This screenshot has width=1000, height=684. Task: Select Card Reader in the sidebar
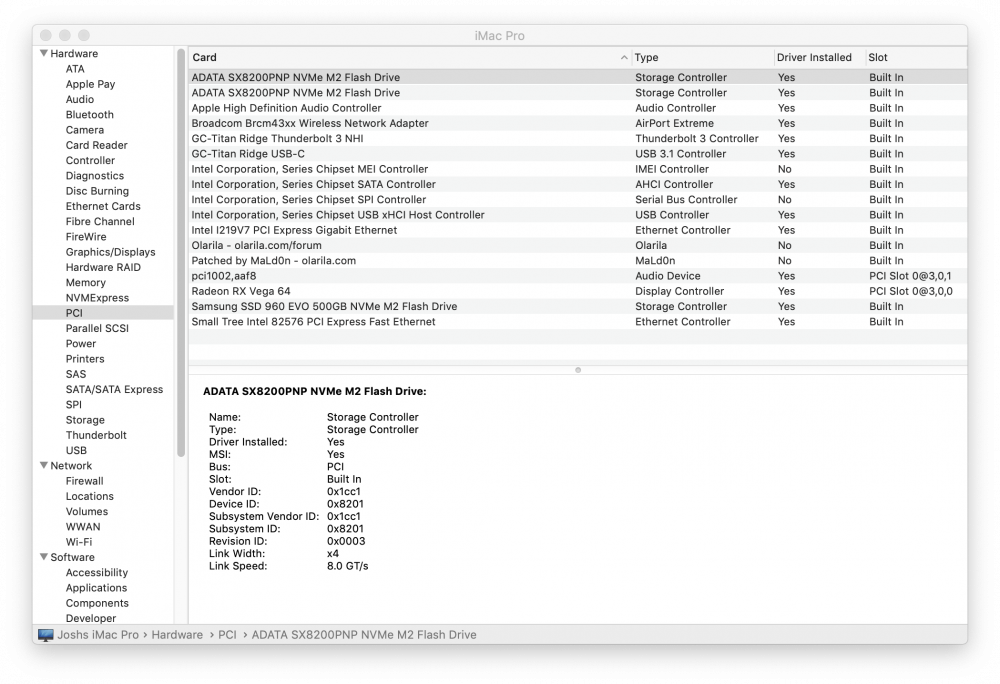pos(96,145)
